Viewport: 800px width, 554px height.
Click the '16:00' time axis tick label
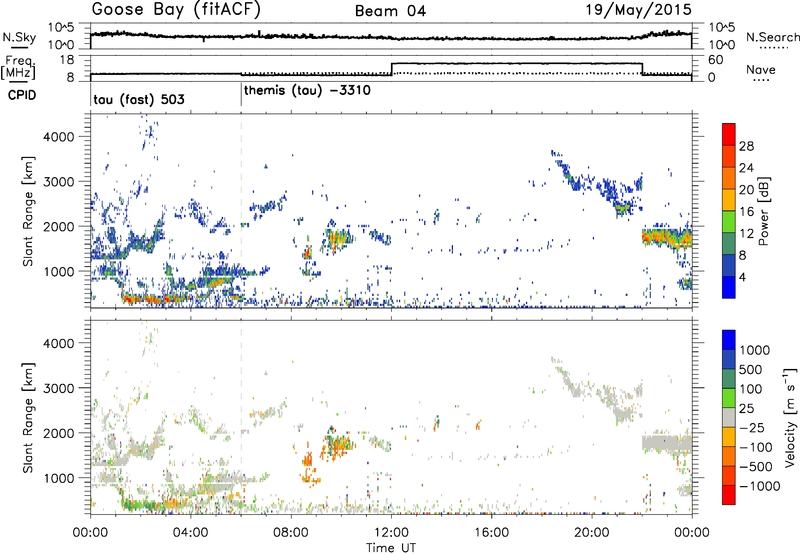tap(491, 533)
